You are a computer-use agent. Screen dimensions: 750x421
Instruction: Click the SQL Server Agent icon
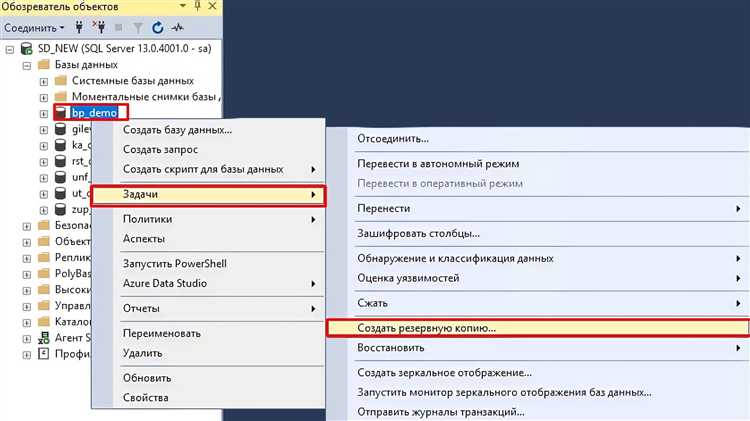click(x=43, y=337)
